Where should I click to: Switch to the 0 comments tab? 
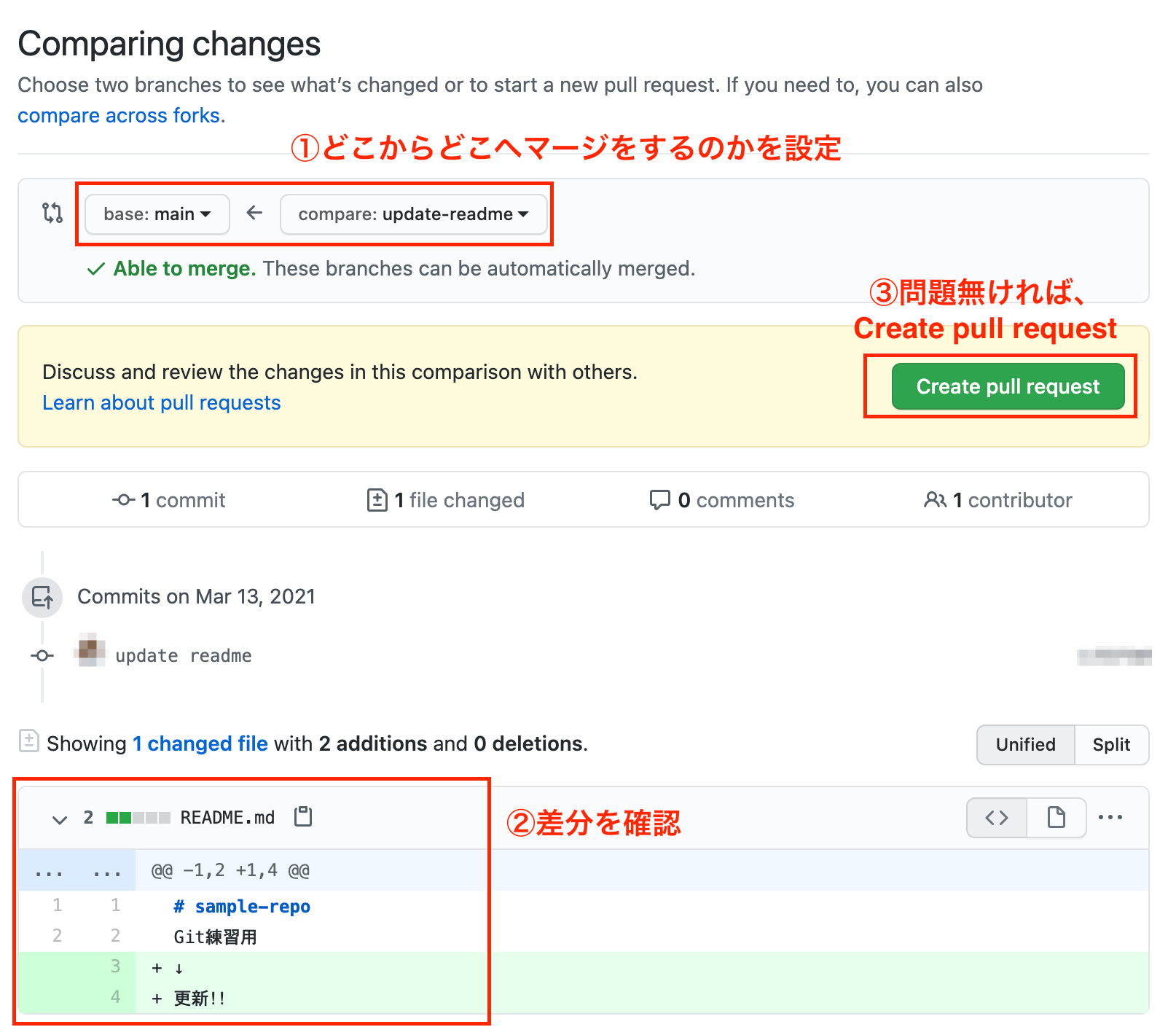click(722, 500)
